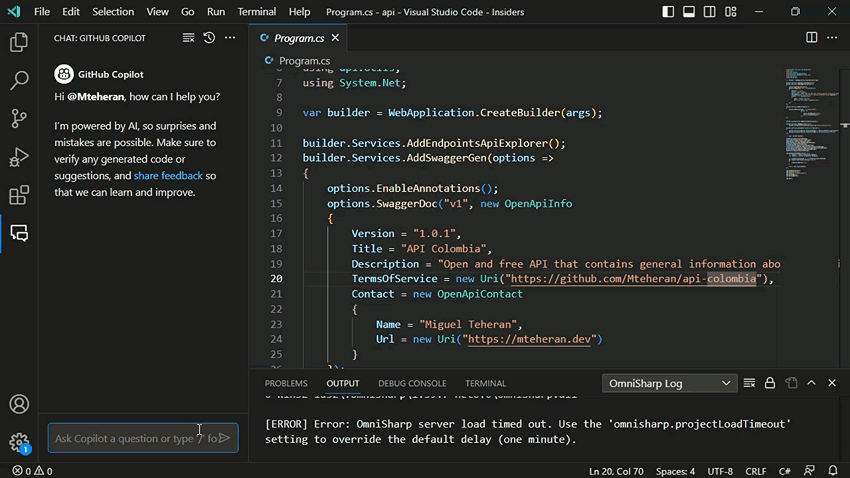Click the feedback icon in status bar
The width and height of the screenshot is (850, 478).
coord(809,471)
